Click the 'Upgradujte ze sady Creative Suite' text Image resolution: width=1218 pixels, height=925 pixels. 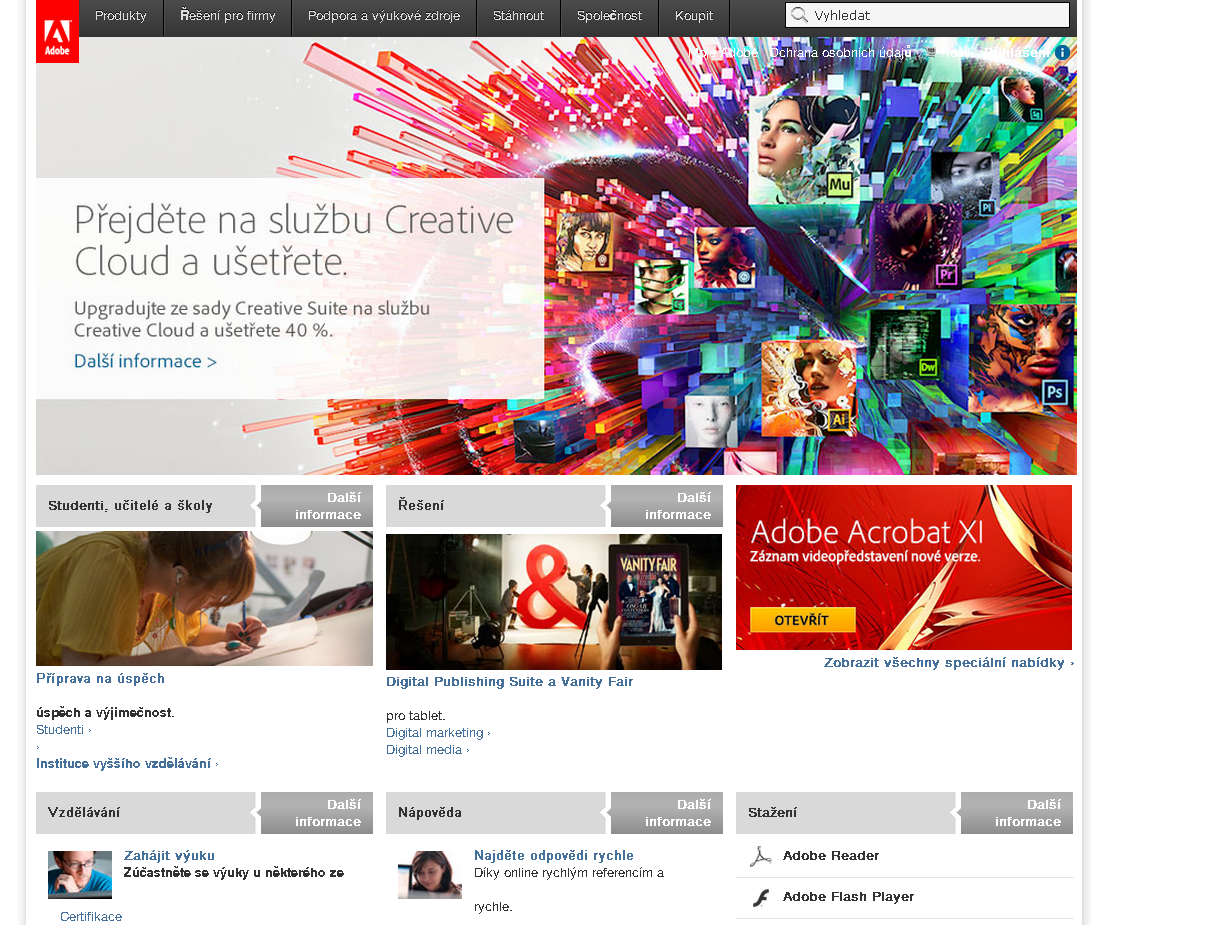click(x=252, y=319)
